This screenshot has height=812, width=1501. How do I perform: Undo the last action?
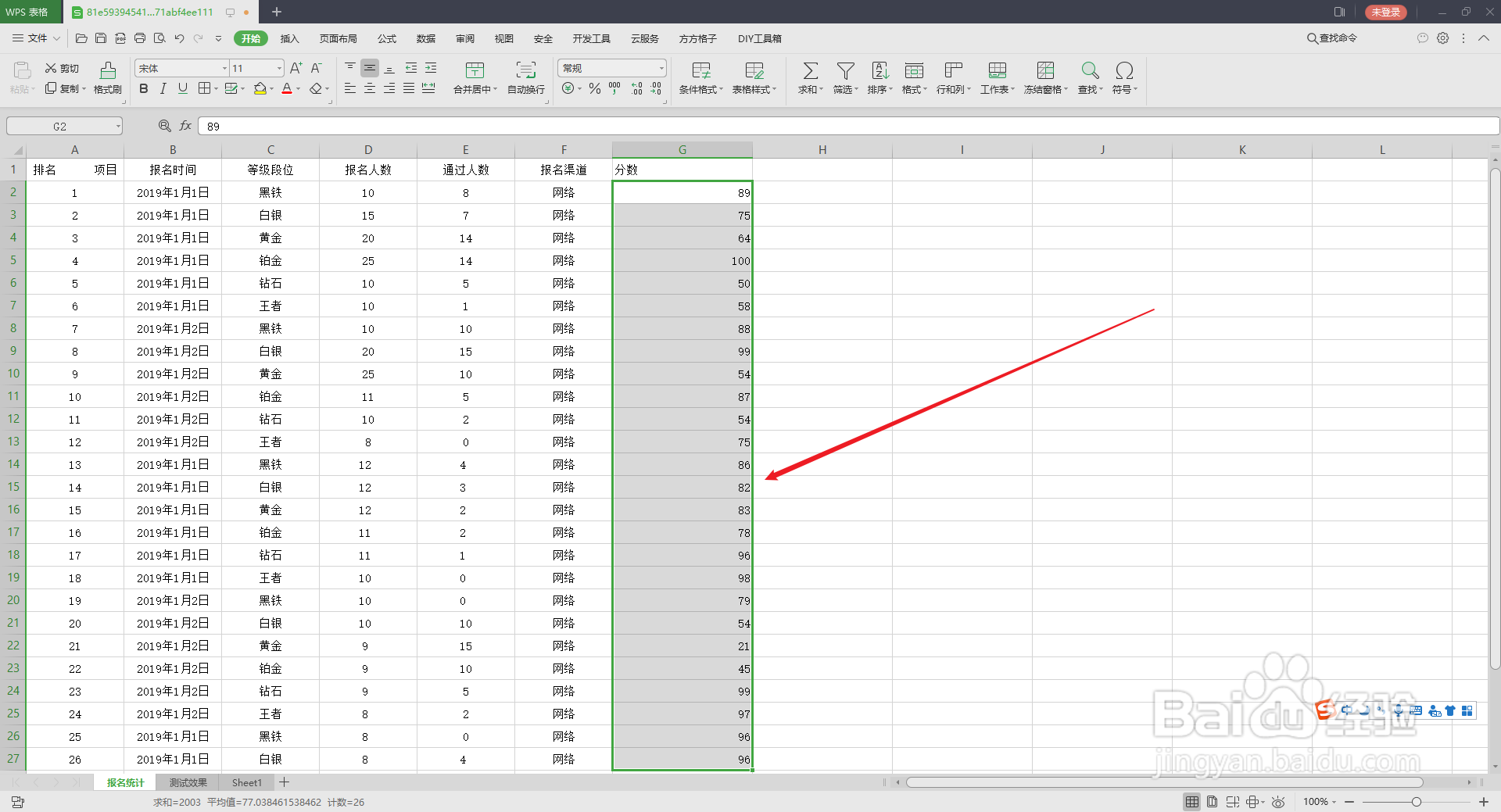click(179, 38)
